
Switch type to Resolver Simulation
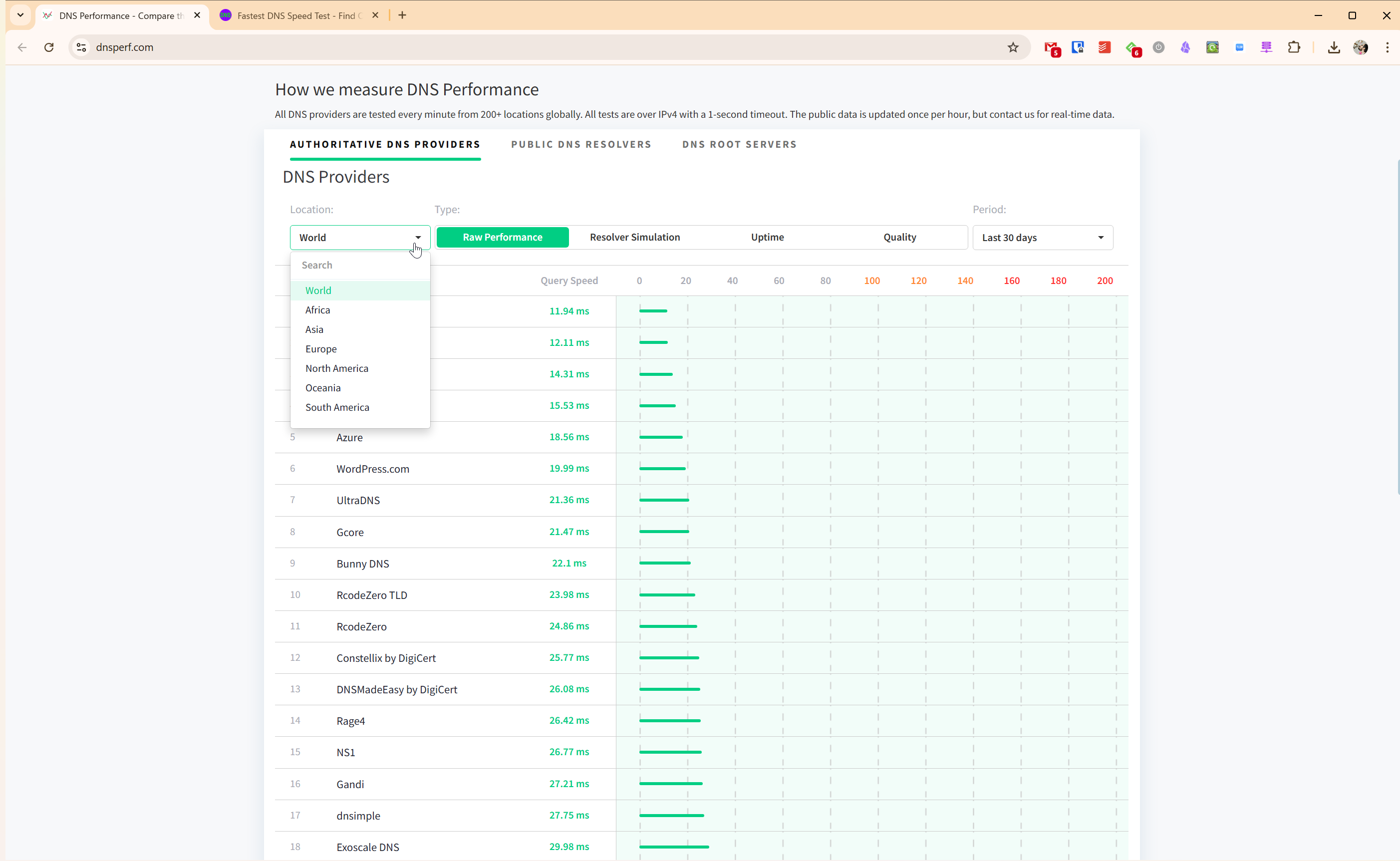point(635,237)
